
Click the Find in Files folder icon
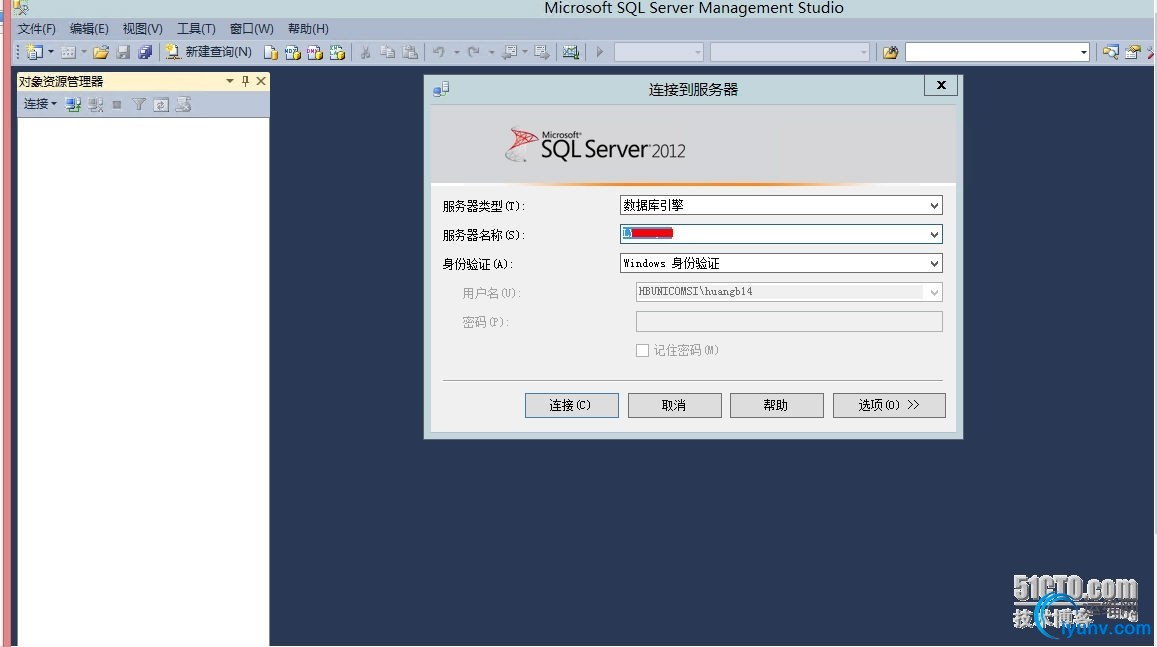click(x=891, y=52)
